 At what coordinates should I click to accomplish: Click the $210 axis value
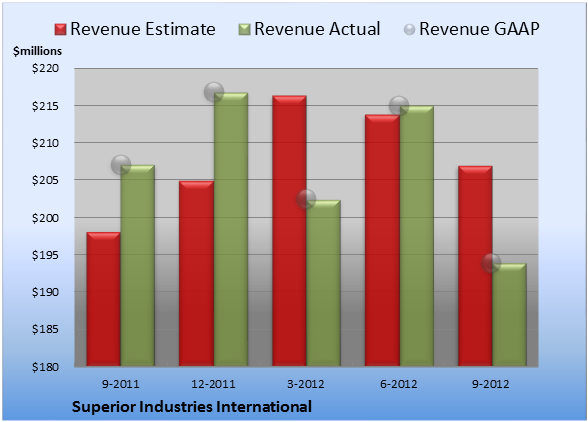(45, 143)
